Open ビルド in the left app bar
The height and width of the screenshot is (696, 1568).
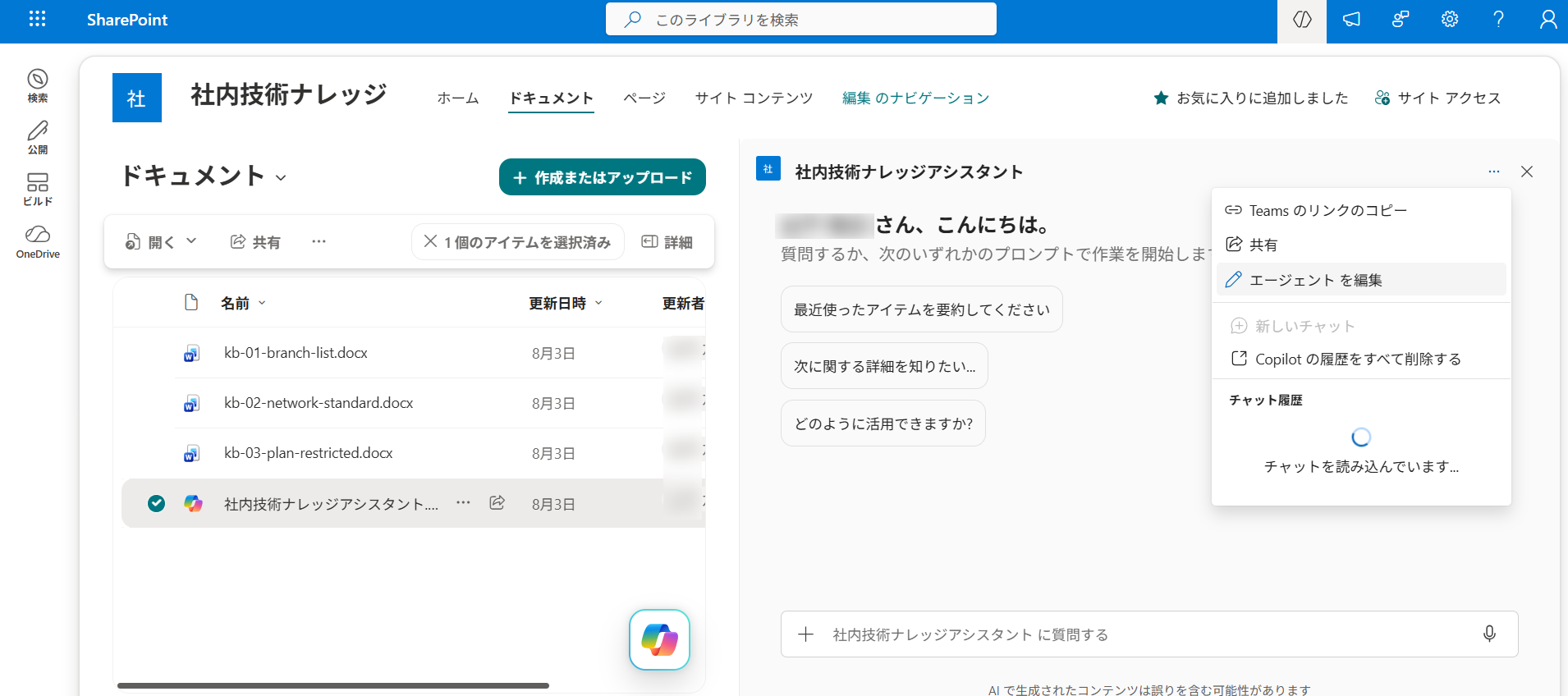click(x=38, y=190)
